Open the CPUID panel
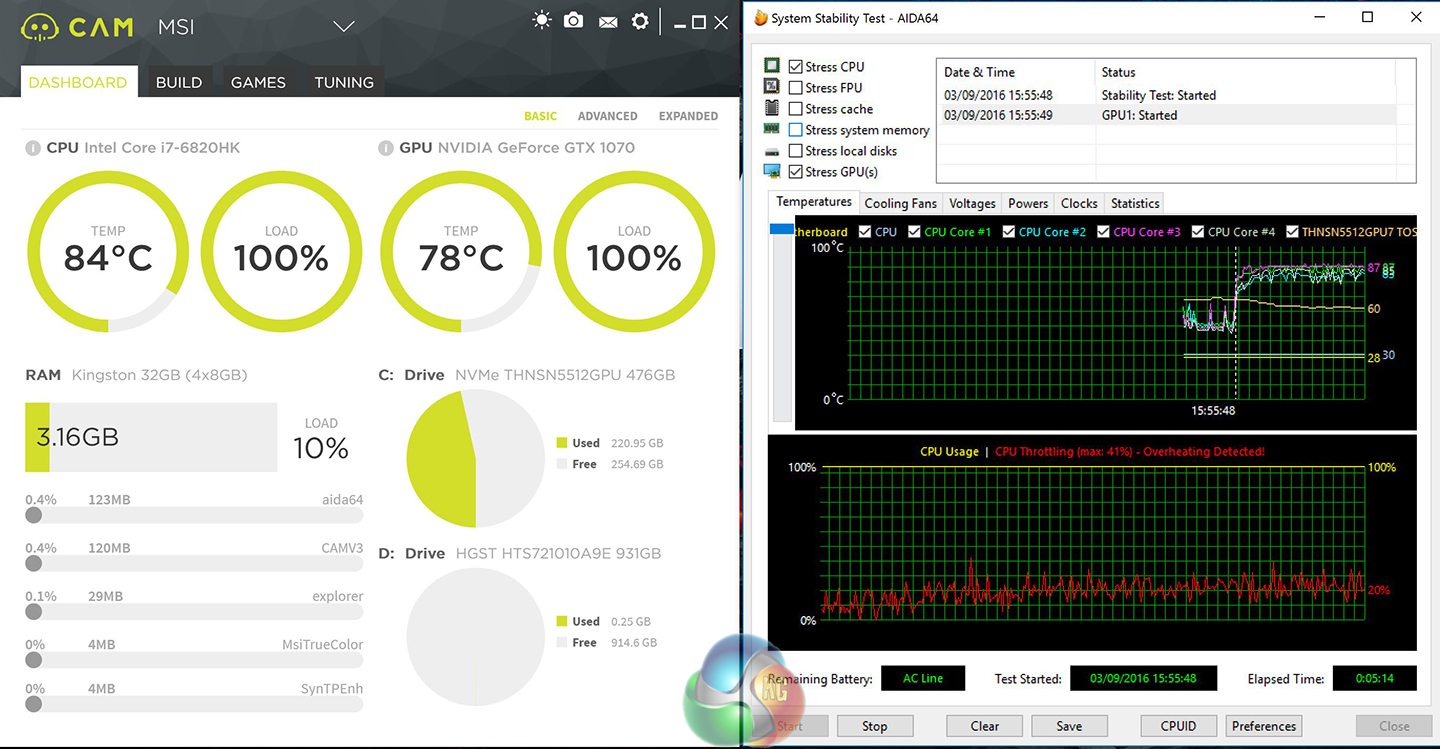This screenshot has height=749, width=1440. coord(1179,726)
